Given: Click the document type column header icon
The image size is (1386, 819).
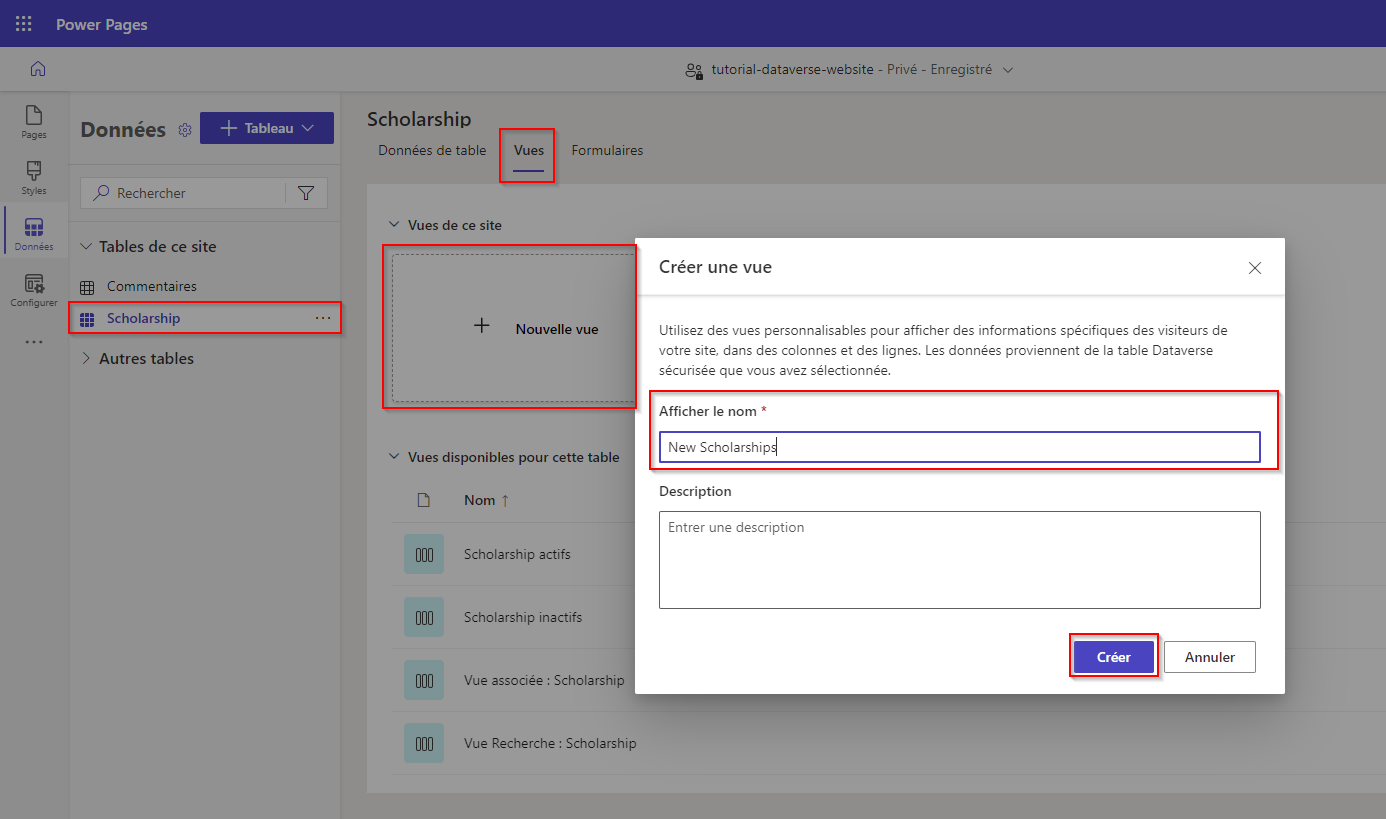Looking at the screenshot, I should [x=423, y=500].
